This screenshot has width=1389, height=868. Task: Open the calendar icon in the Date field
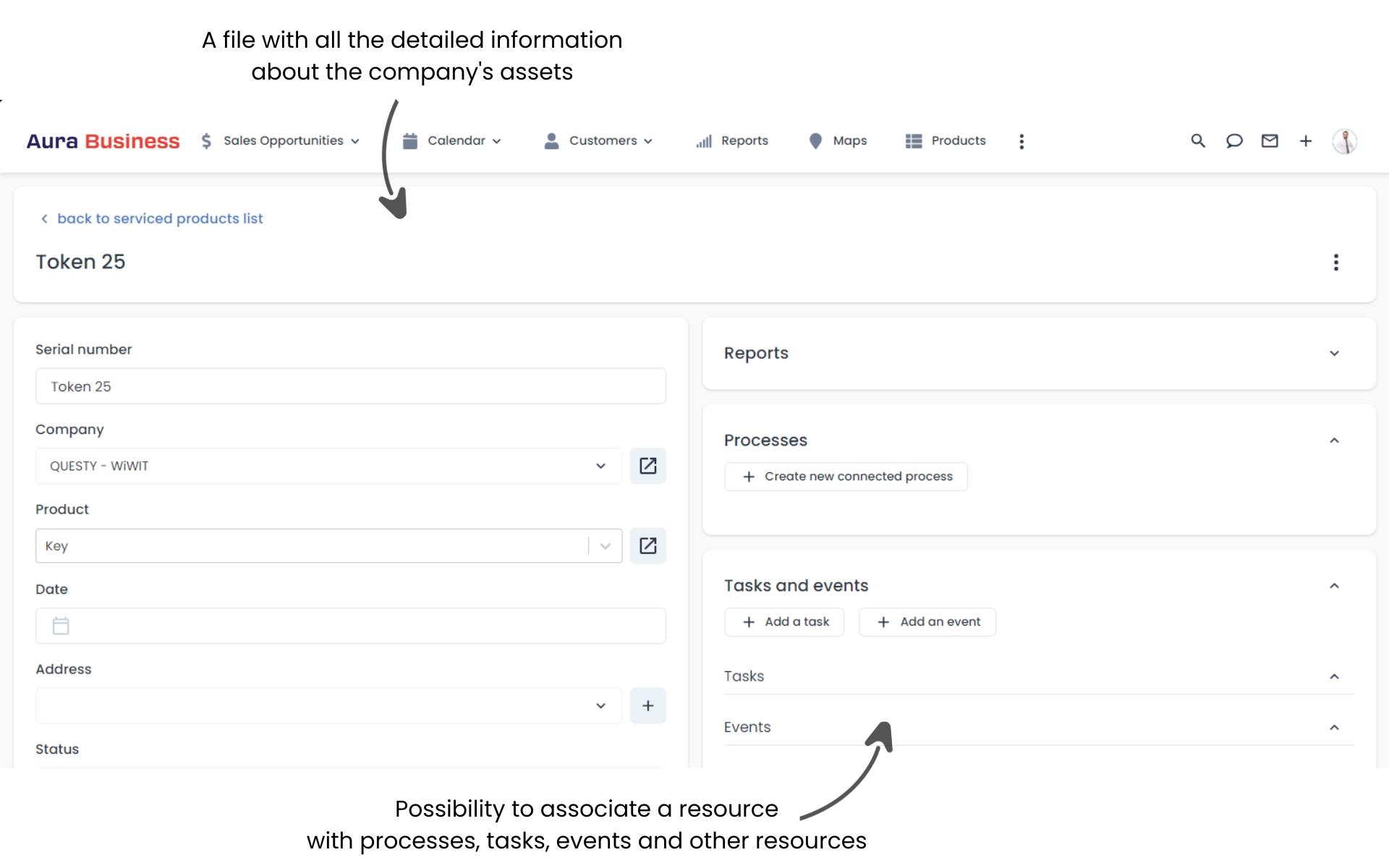61,626
